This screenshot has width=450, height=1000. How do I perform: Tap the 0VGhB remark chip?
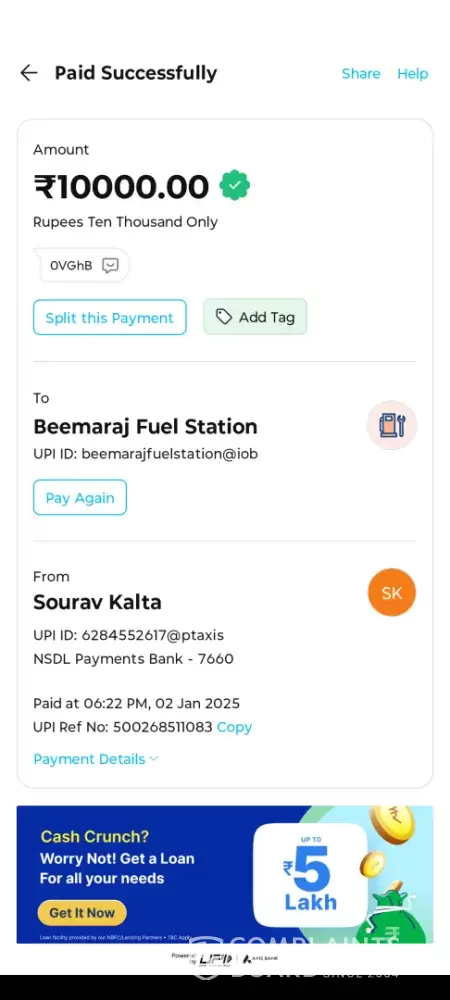82,265
